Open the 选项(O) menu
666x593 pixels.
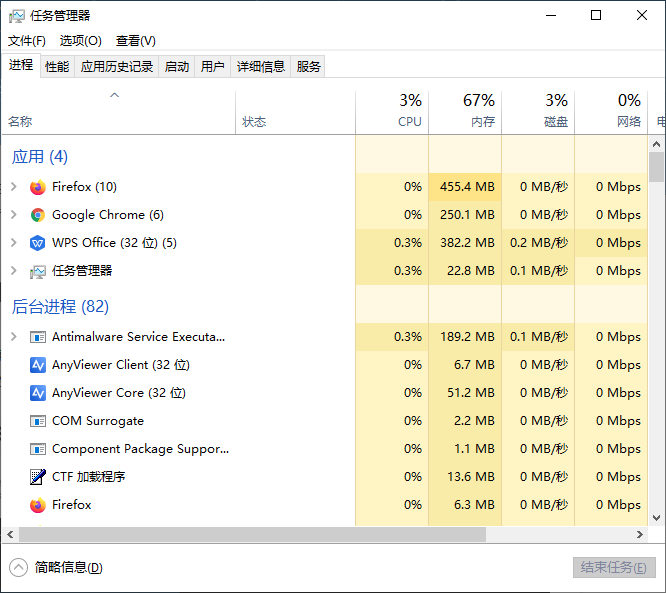click(x=80, y=41)
